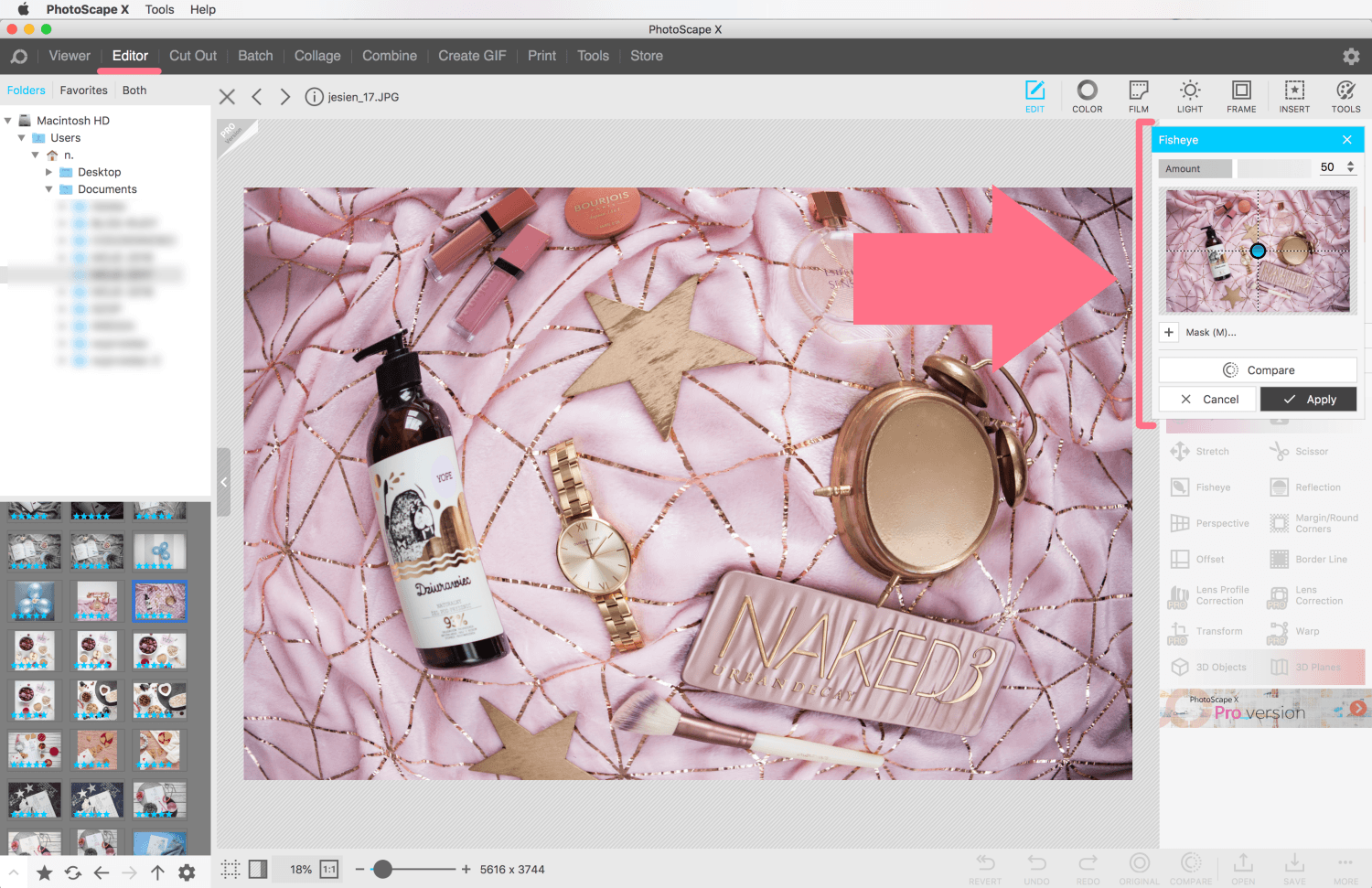Open thumbnail browser settings gear

click(x=187, y=872)
